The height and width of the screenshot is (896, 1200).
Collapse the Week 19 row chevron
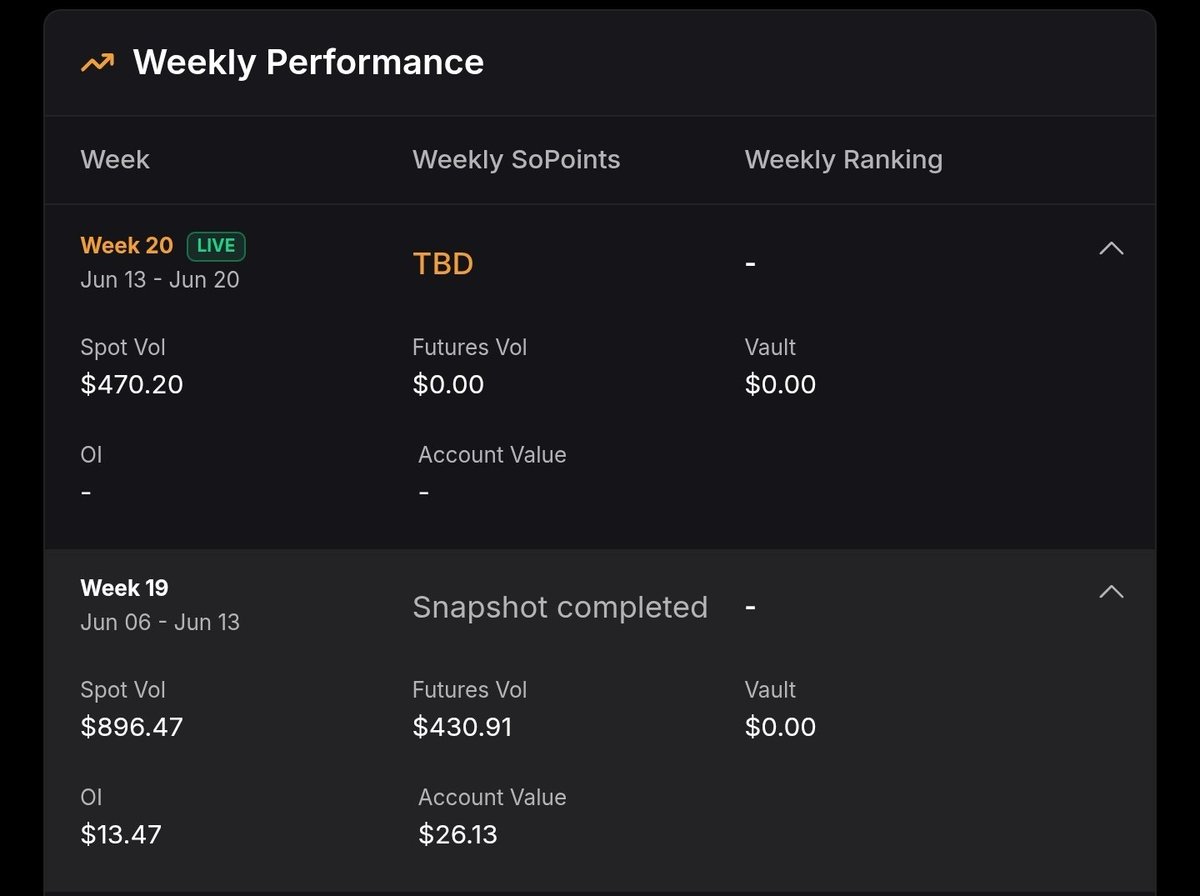pos(1111,591)
